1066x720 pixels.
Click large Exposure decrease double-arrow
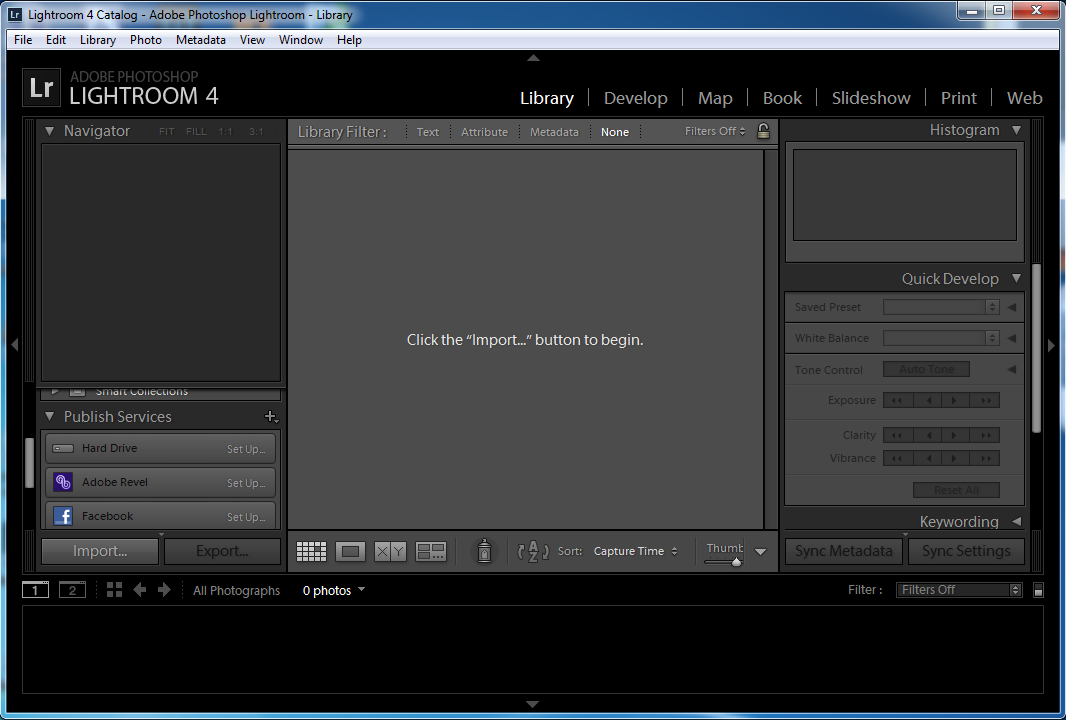click(897, 400)
